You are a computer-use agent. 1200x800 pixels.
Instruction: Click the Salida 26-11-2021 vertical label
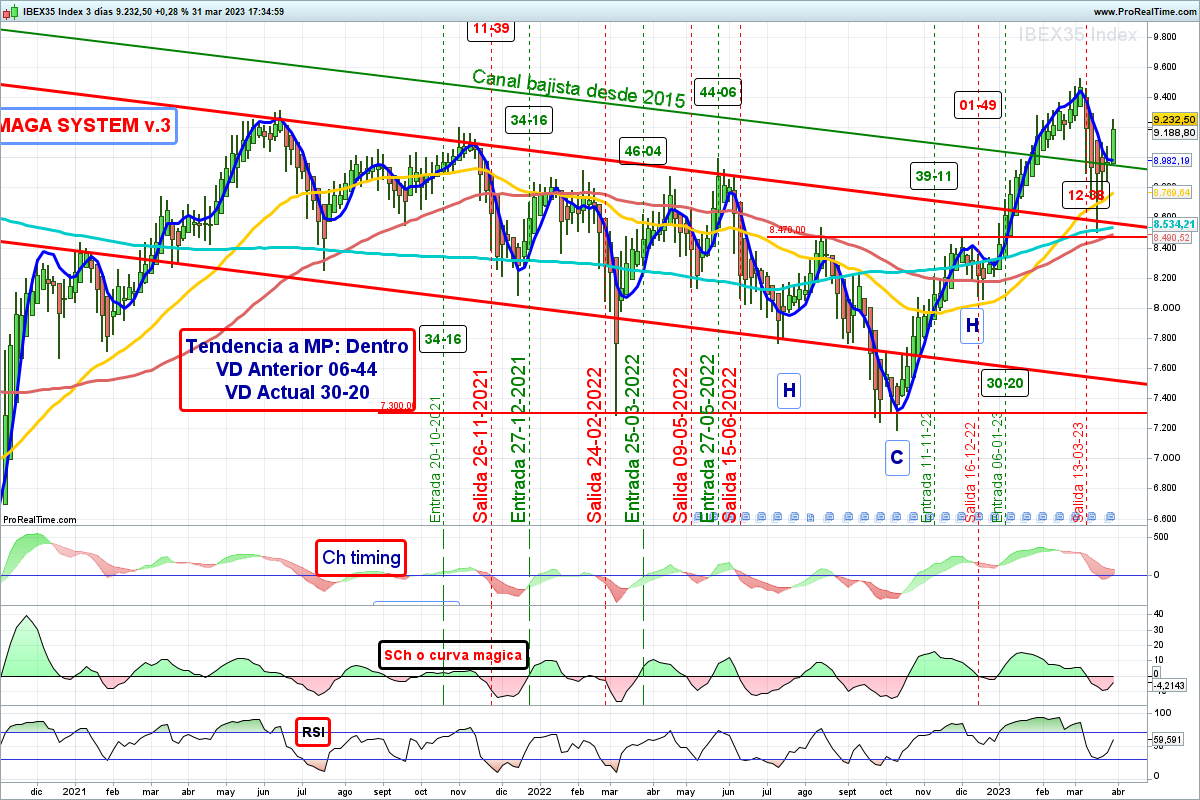tap(480, 445)
